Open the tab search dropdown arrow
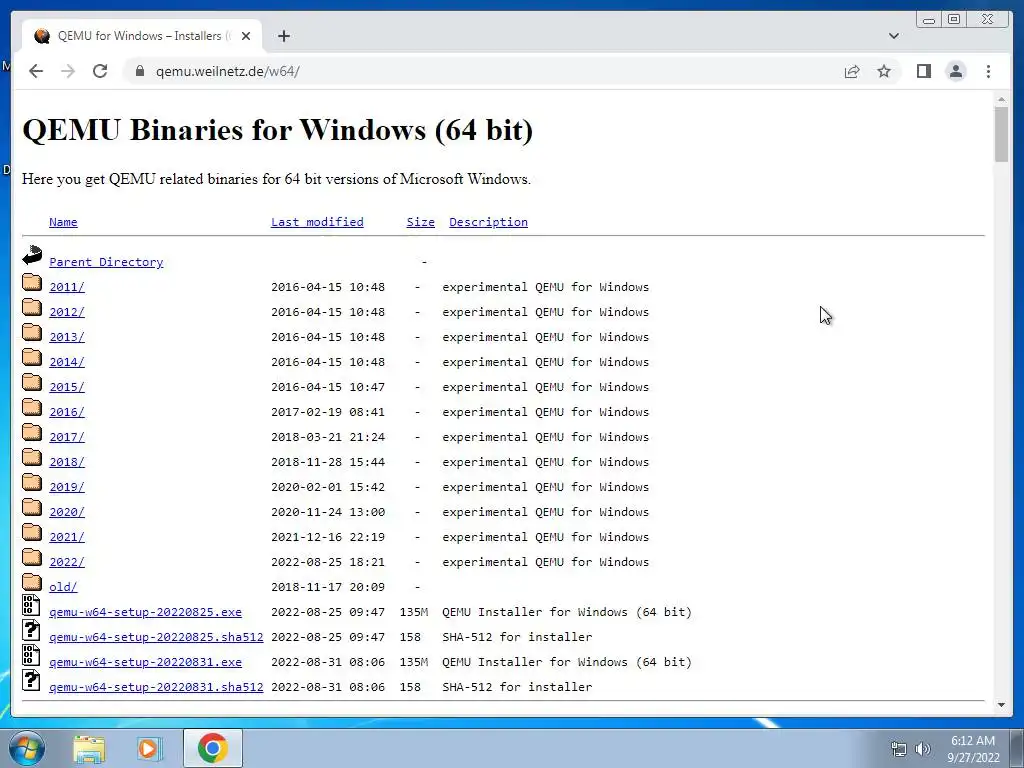Viewport: 1024px width, 768px height. pos(893,36)
